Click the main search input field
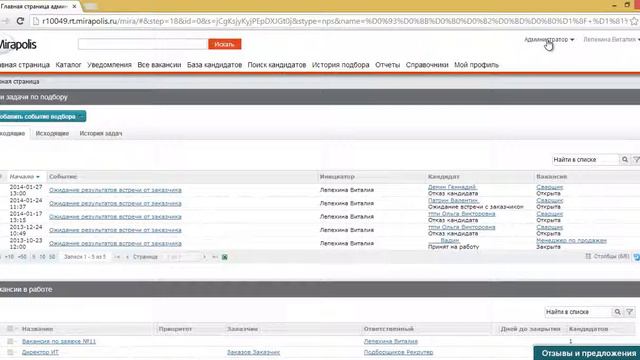 point(143,44)
